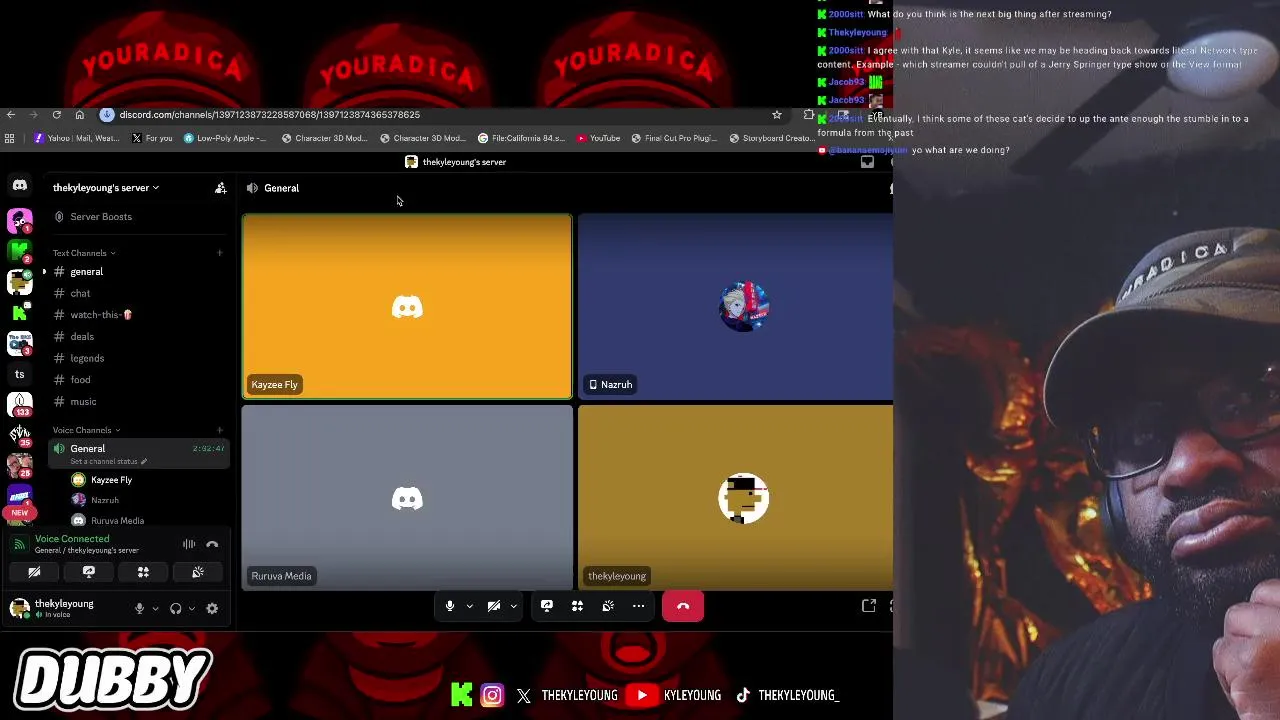Share screen from the call control bar

pos(547,606)
